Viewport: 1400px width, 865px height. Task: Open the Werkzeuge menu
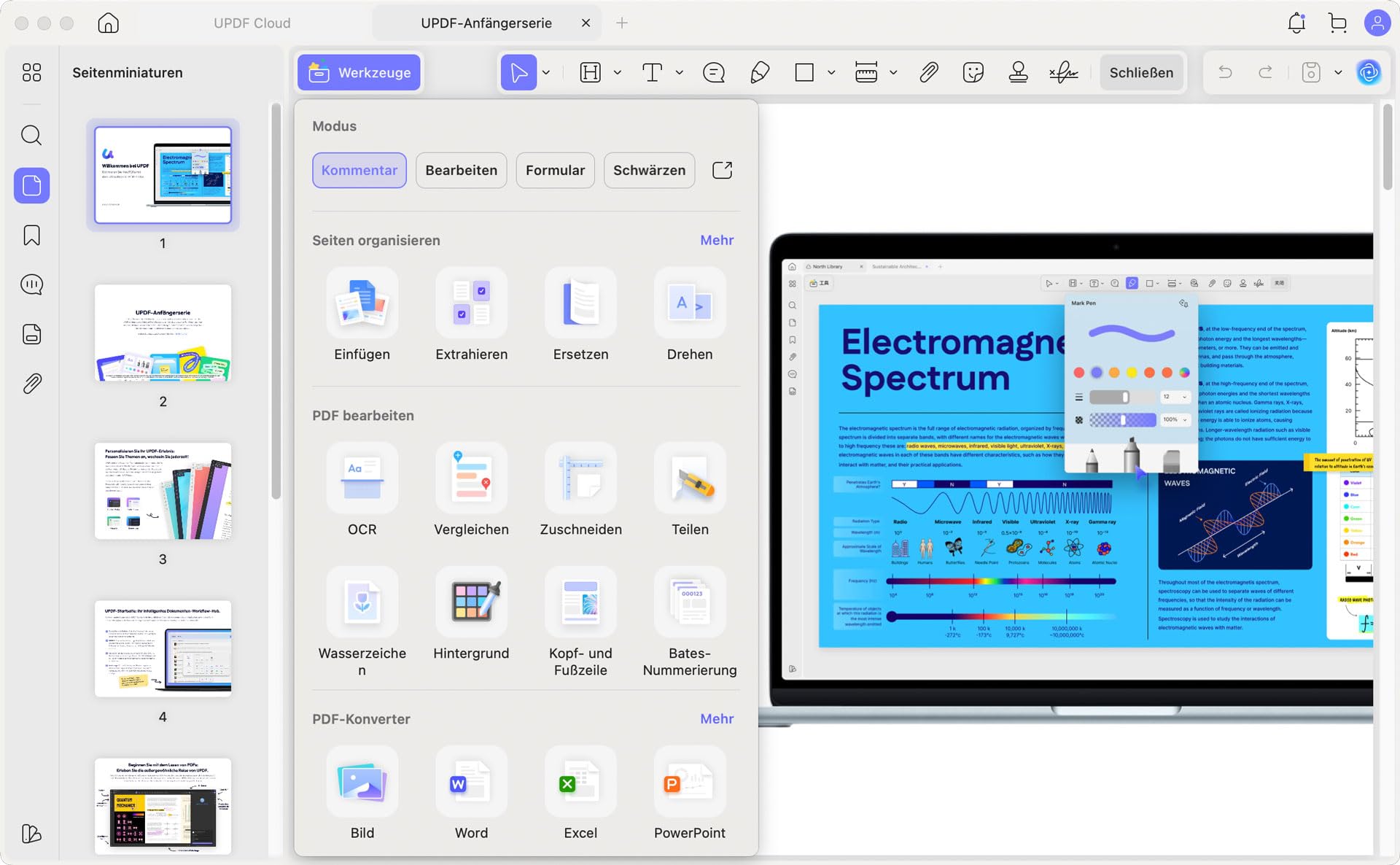point(359,72)
